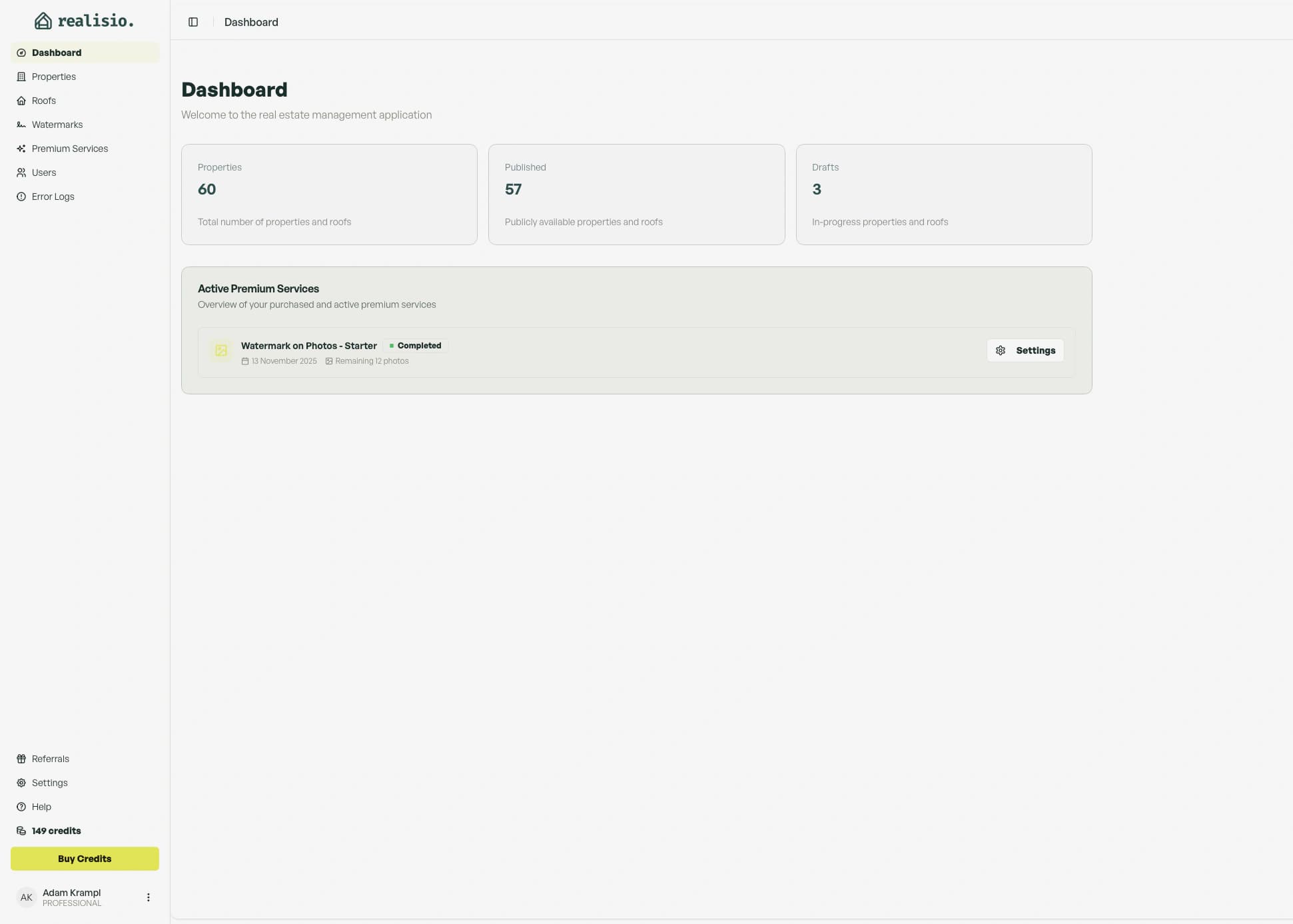Click the photo icon beside Remaining 12 photos

point(329,361)
